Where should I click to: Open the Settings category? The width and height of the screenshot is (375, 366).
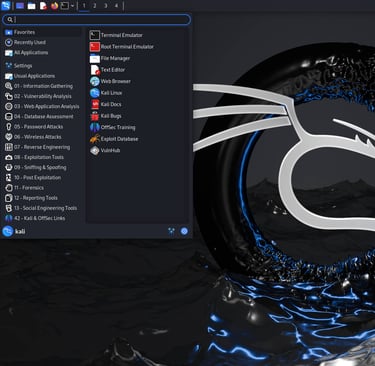[43, 66]
